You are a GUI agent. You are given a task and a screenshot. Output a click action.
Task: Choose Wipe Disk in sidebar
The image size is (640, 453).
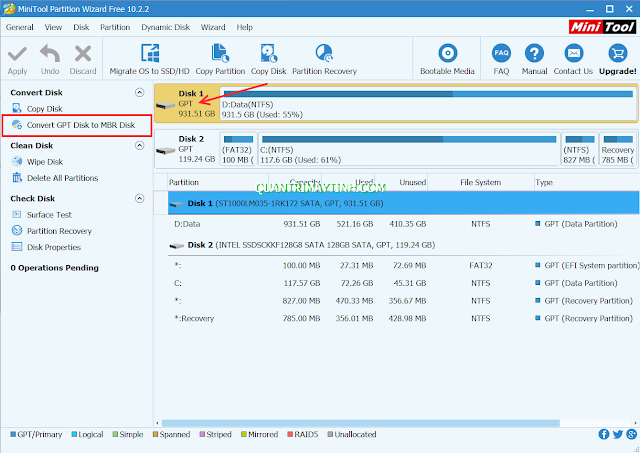44,162
